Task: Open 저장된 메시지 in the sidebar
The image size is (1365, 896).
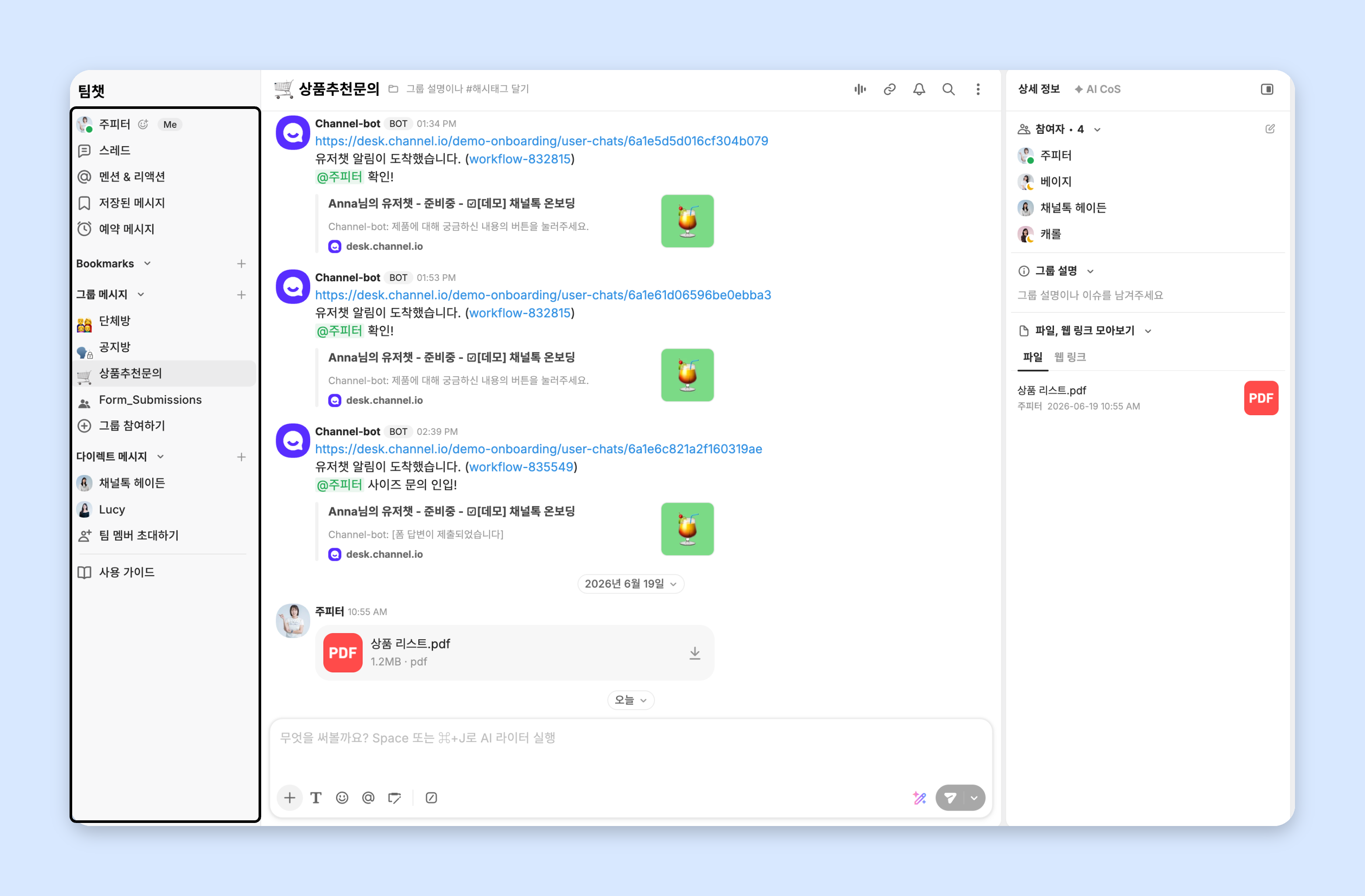Action: pos(164,203)
